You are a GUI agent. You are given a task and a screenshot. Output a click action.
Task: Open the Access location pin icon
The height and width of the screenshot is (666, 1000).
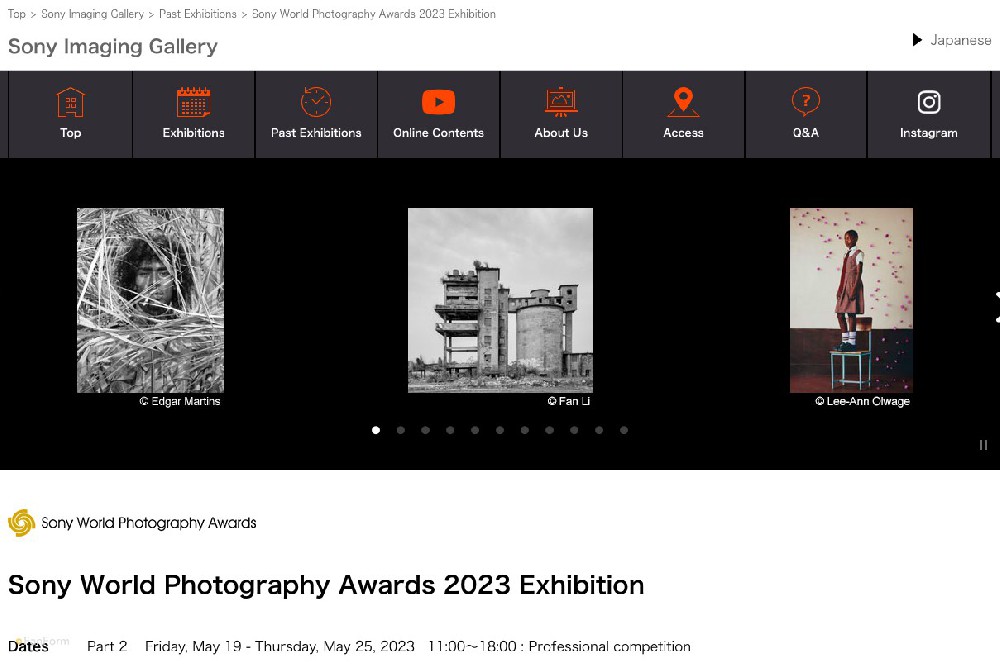click(x=683, y=103)
